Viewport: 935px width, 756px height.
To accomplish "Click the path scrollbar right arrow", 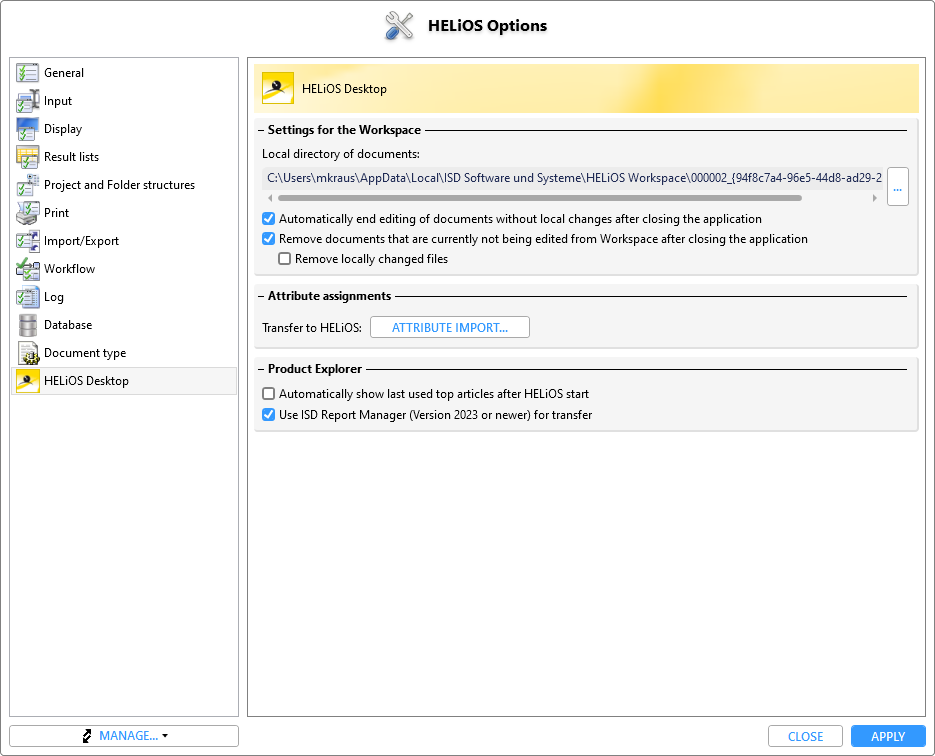I will pyautogui.click(x=875, y=198).
